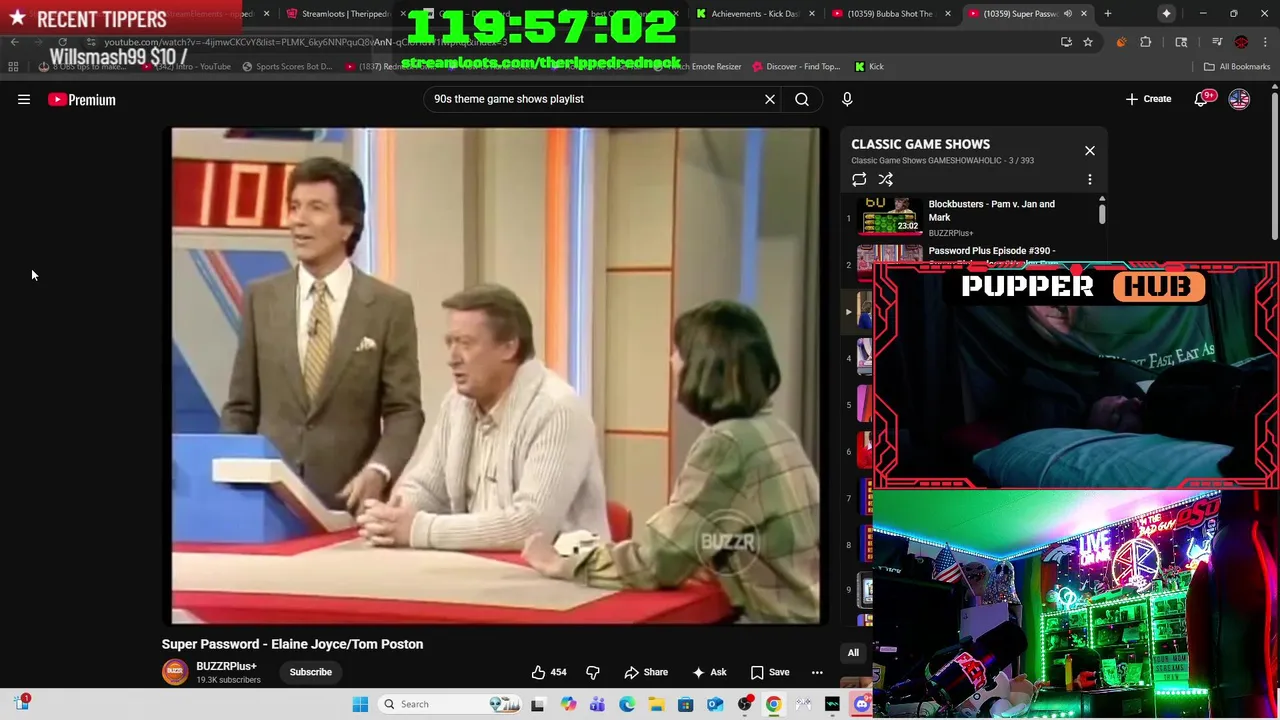
Task: Open Chrome extensions puzzle icon
Action: pyautogui.click(x=1146, y=42)
